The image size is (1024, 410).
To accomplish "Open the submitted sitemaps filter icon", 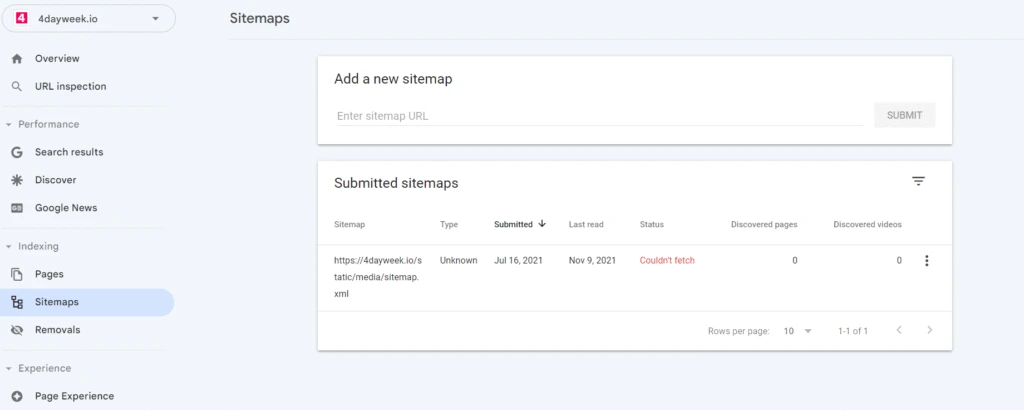I will [x=918, y=181].
